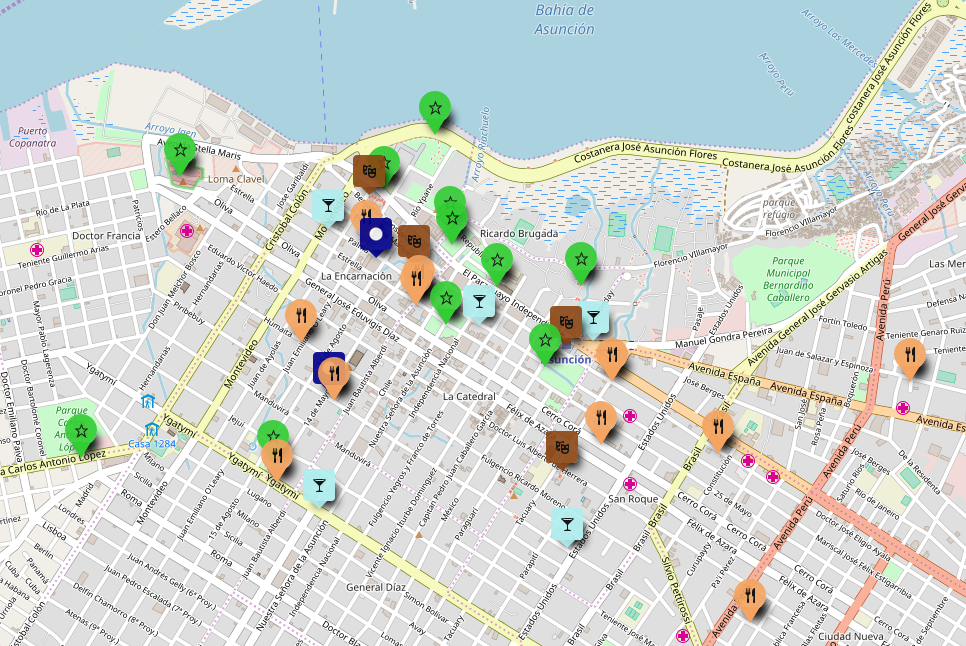Open the theater masks marker near Cristóbal Colón

click(x=369, y=170)
